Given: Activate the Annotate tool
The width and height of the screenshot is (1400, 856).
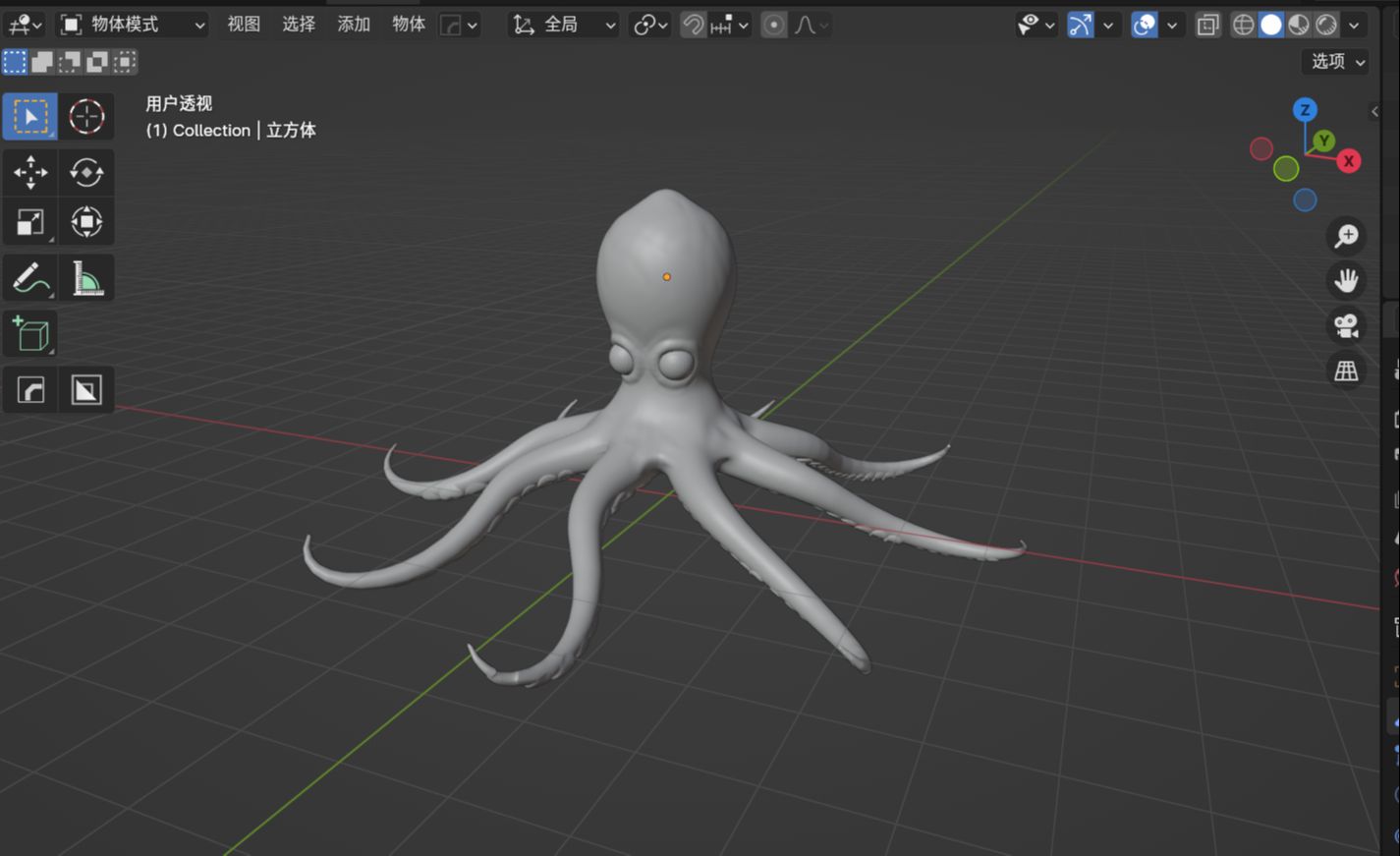Looking at the screenshot, I should [x=30, y=277].
